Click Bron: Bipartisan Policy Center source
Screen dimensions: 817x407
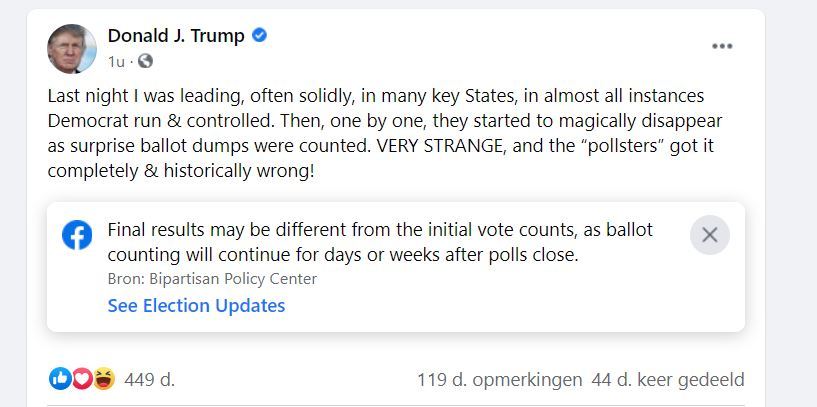[212, 279]
